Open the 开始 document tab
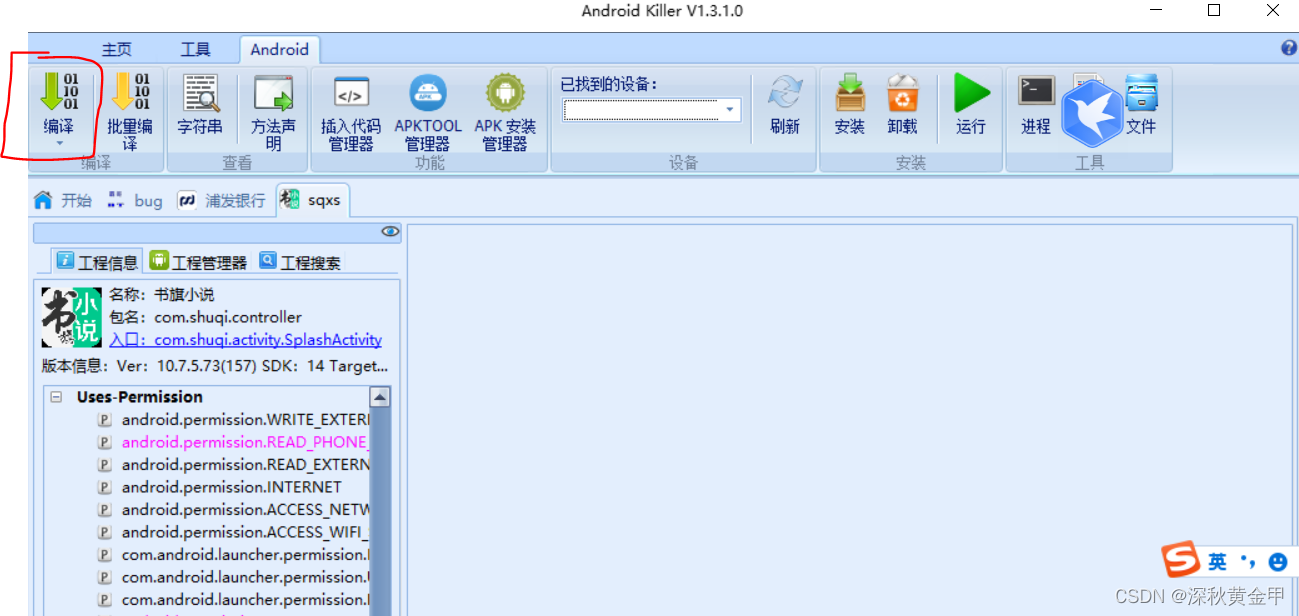 click(63, 200)
